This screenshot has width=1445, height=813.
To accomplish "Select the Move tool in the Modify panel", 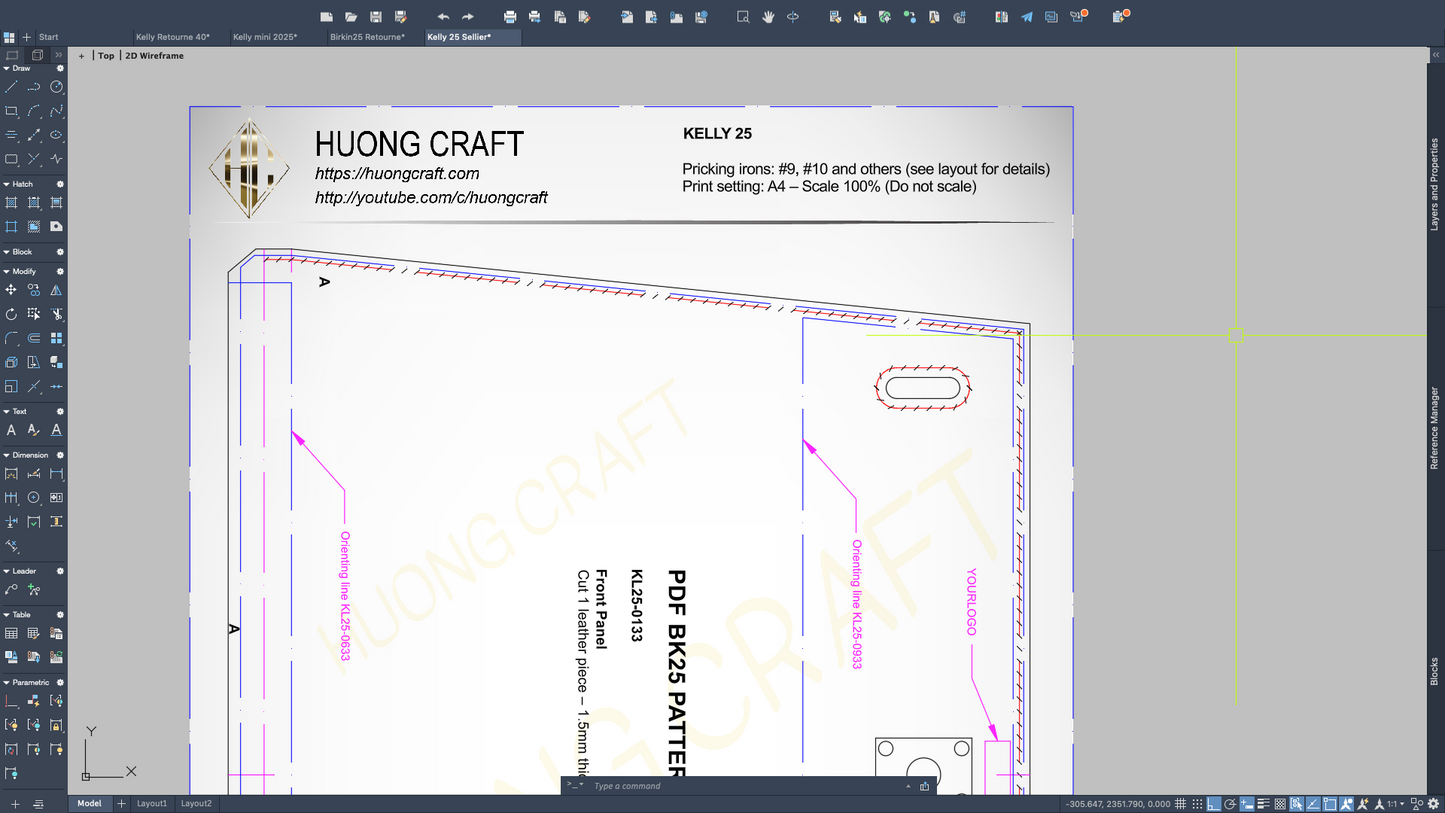I will tap(11, 289).
